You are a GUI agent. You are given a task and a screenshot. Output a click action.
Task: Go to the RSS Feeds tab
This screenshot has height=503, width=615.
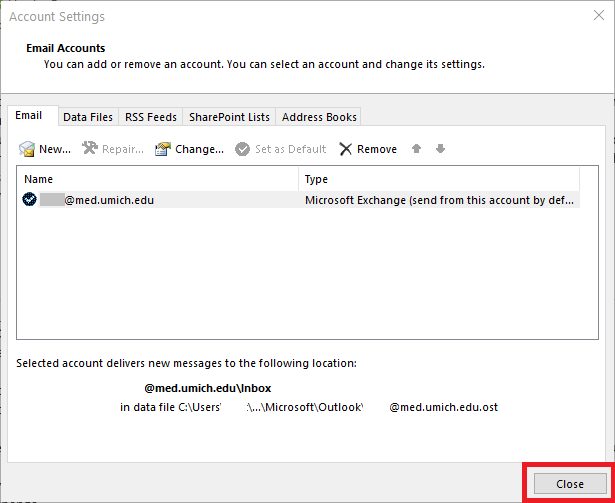(151, 117)
